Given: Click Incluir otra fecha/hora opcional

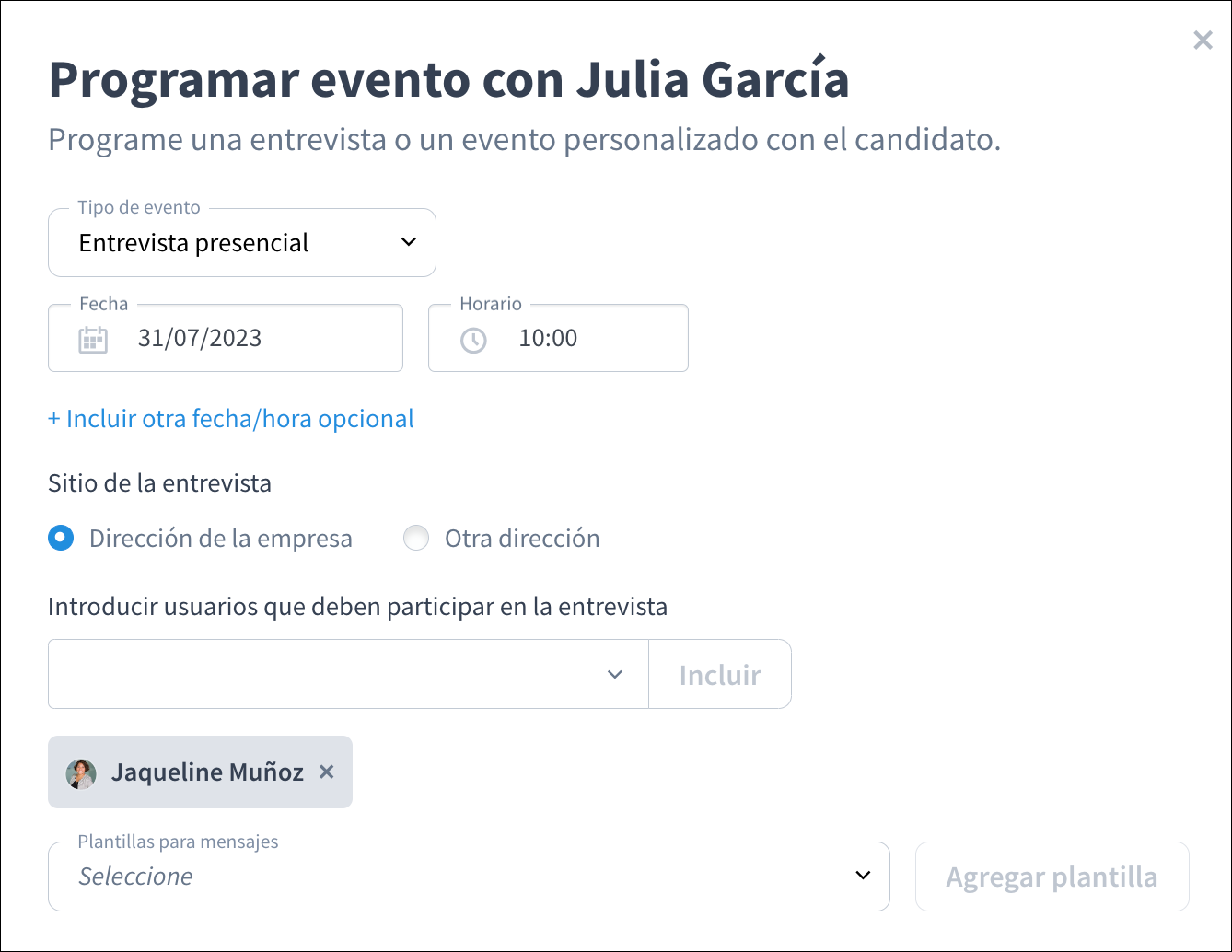Looking at the screenshot, I should (x=230, y=418).
